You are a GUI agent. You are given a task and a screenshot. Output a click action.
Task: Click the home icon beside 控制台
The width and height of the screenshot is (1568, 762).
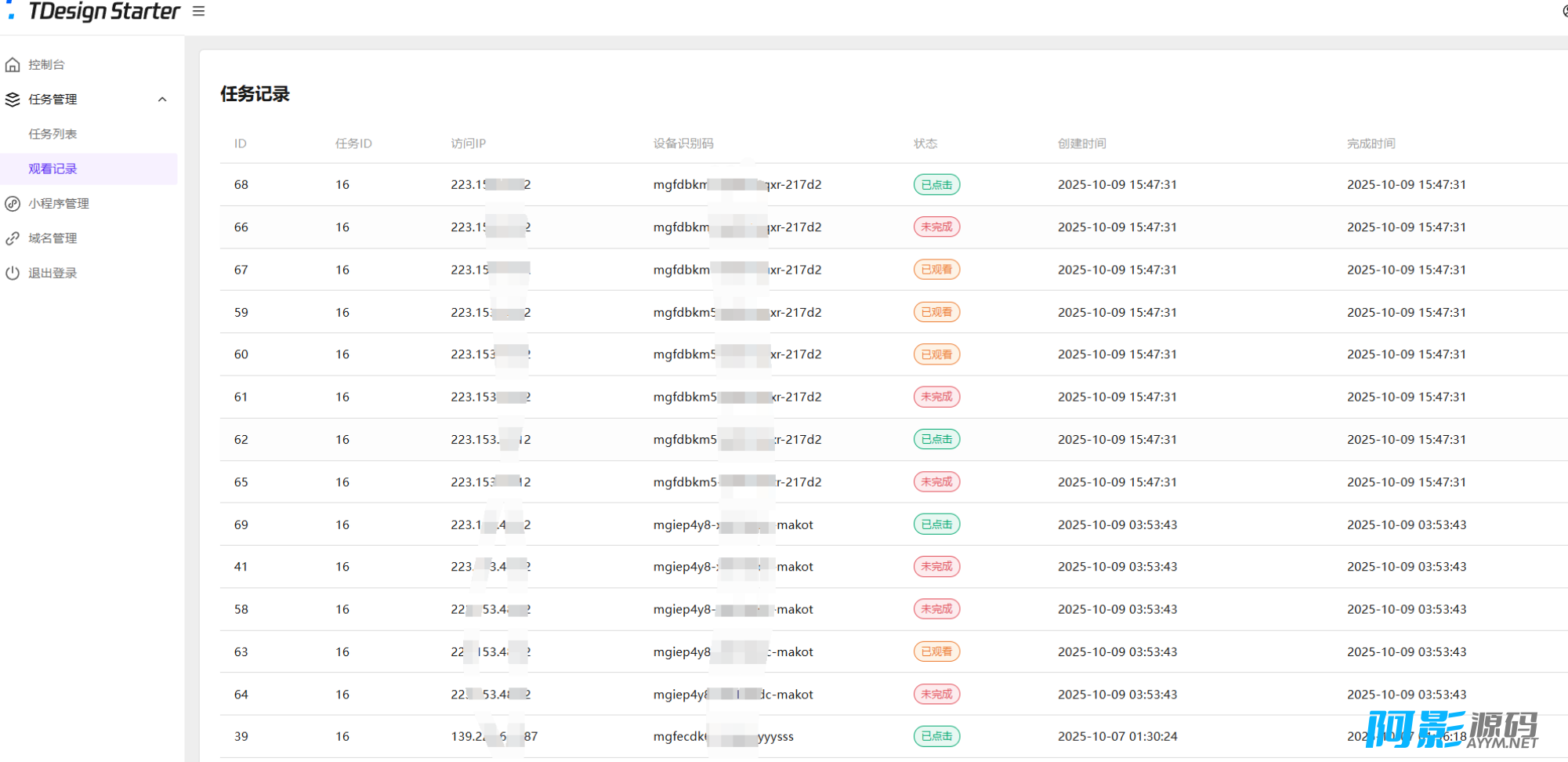[x=13, y=65]
